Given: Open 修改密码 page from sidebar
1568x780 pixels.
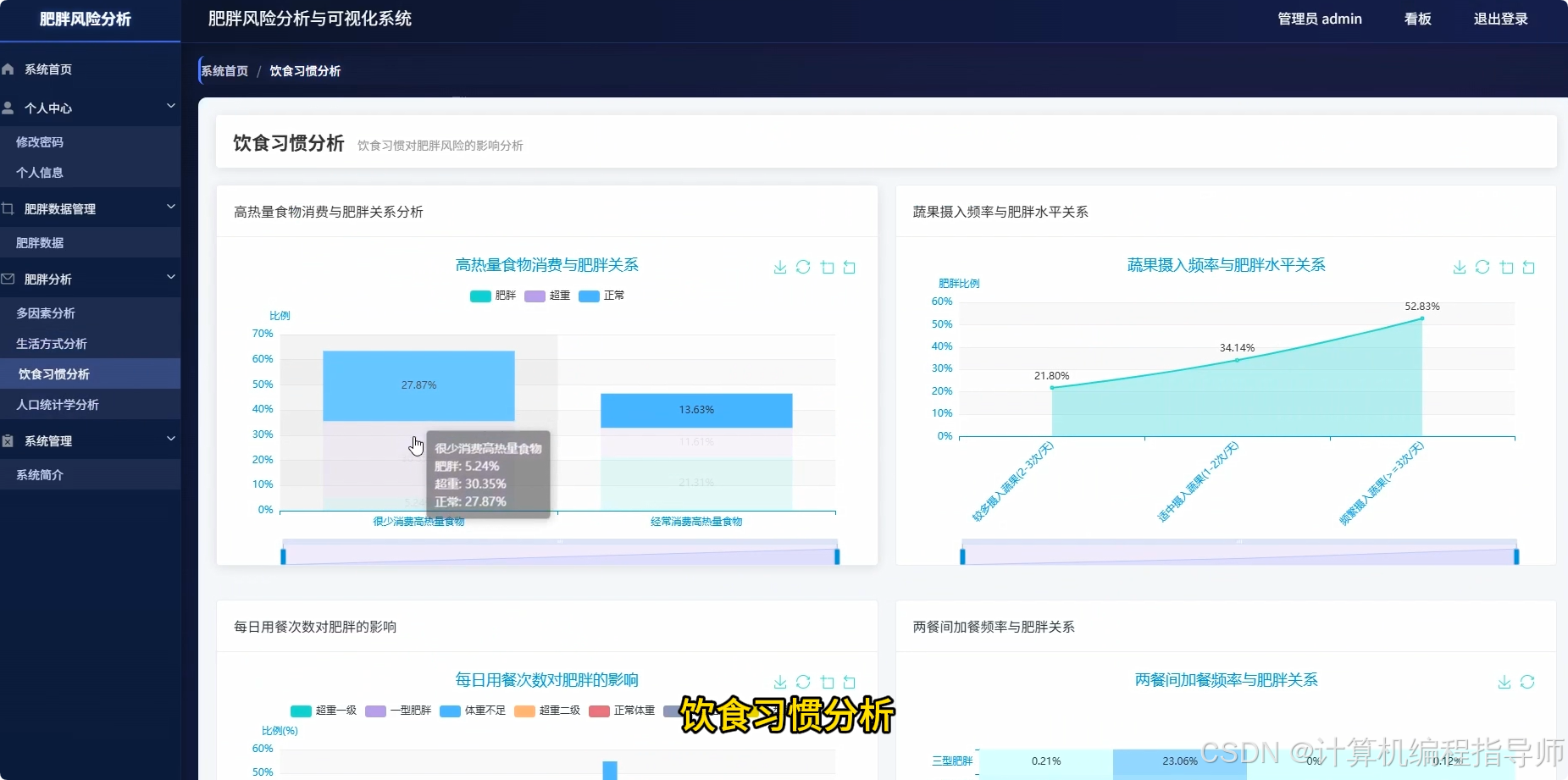Looking at the screenshot, I should [x=39, y=141].
